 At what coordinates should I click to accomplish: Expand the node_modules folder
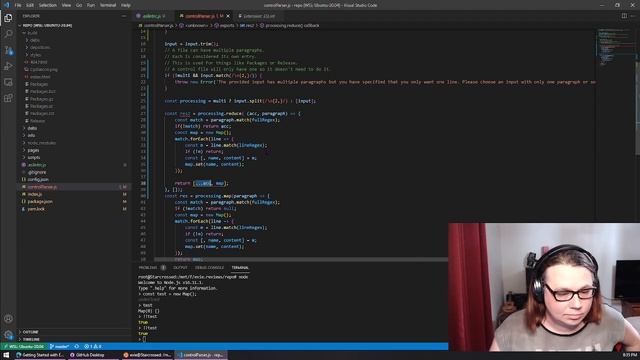[x=42, y=143]
